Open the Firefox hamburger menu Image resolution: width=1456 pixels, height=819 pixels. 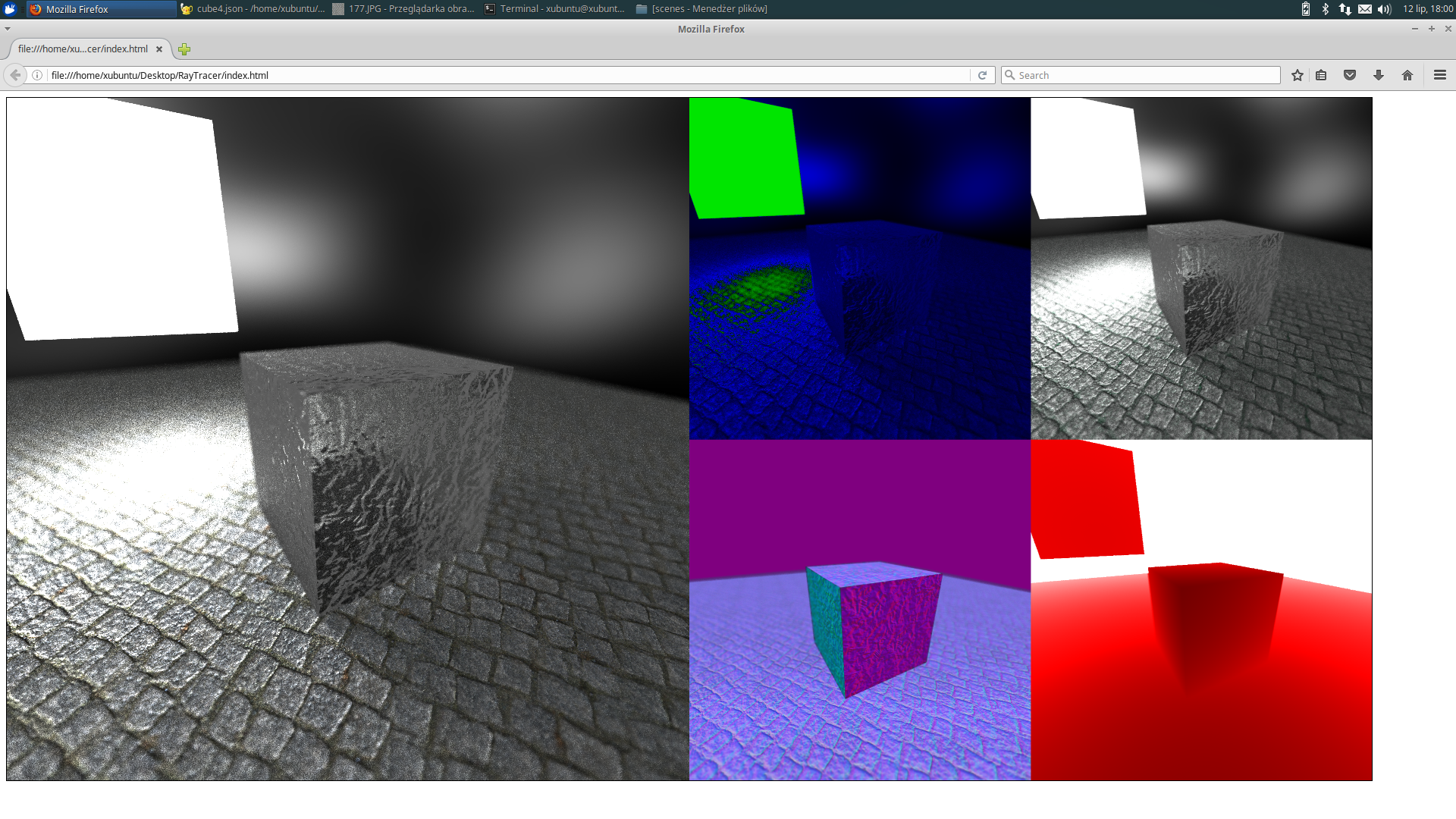[1440, 75]
